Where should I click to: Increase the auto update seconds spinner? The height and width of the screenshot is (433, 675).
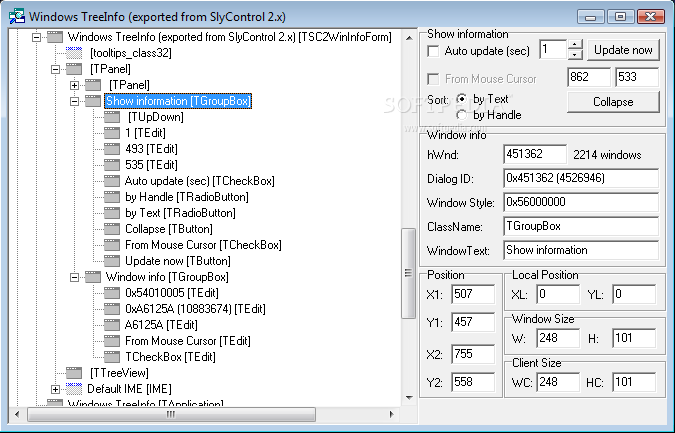[575, 44]
